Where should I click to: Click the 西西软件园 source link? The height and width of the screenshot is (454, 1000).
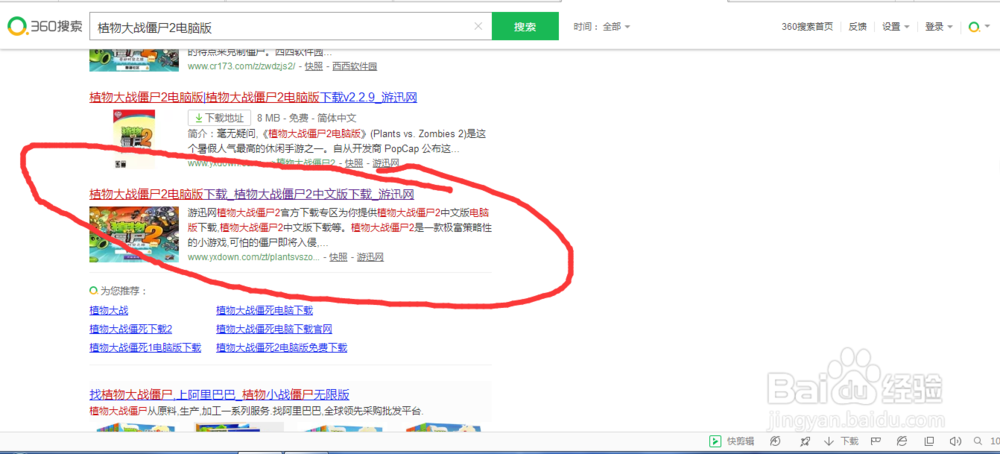pyautogui.click(x=355, y=66)
